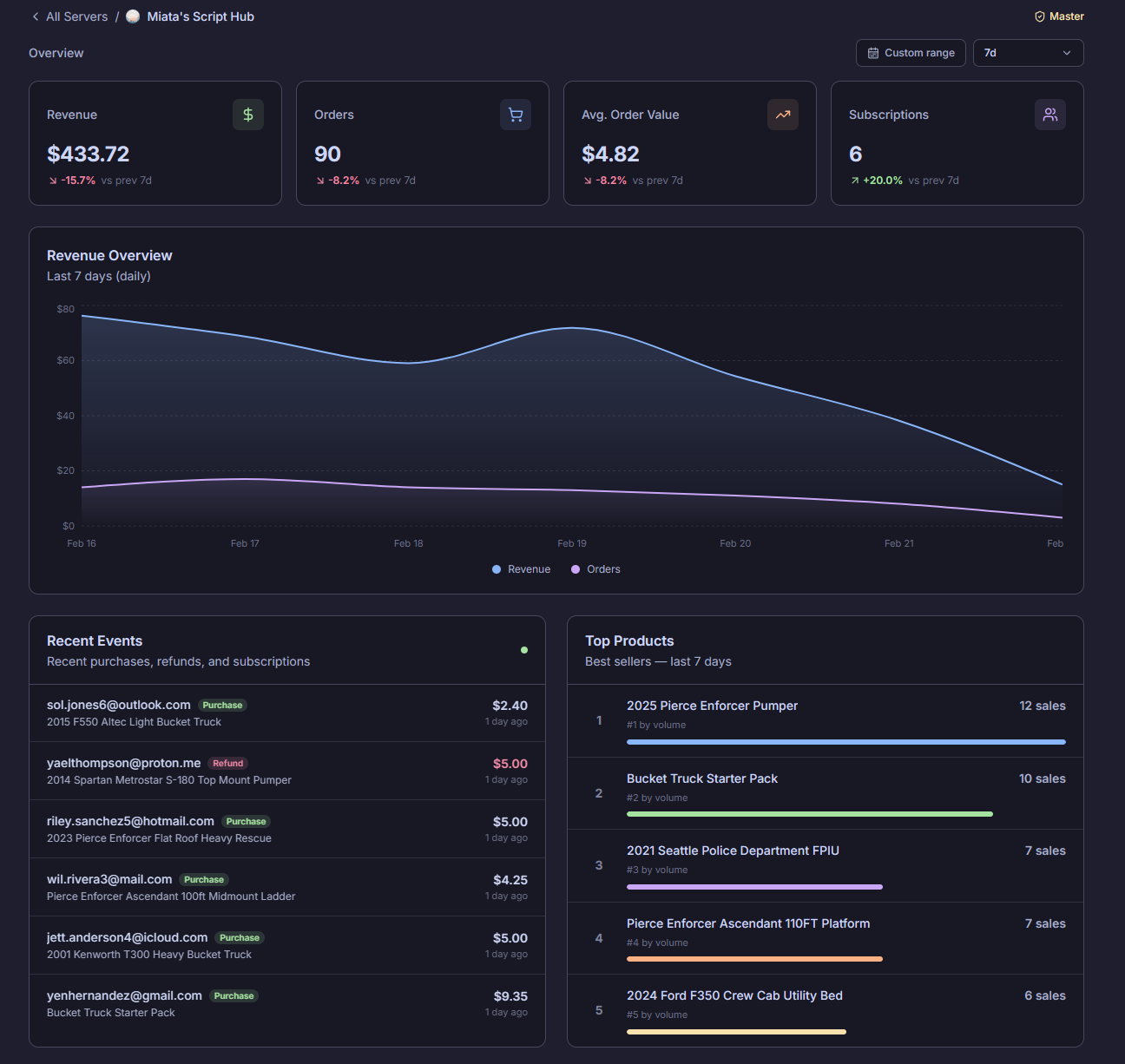Navigate to All Servers via the breadcrumb
This screenshot has height=1064, width=1125.
(76, 16)
